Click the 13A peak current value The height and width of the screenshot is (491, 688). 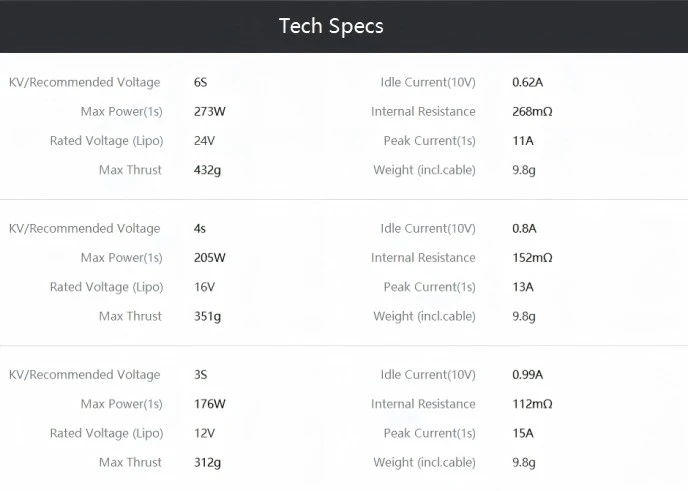pos(523,287)
